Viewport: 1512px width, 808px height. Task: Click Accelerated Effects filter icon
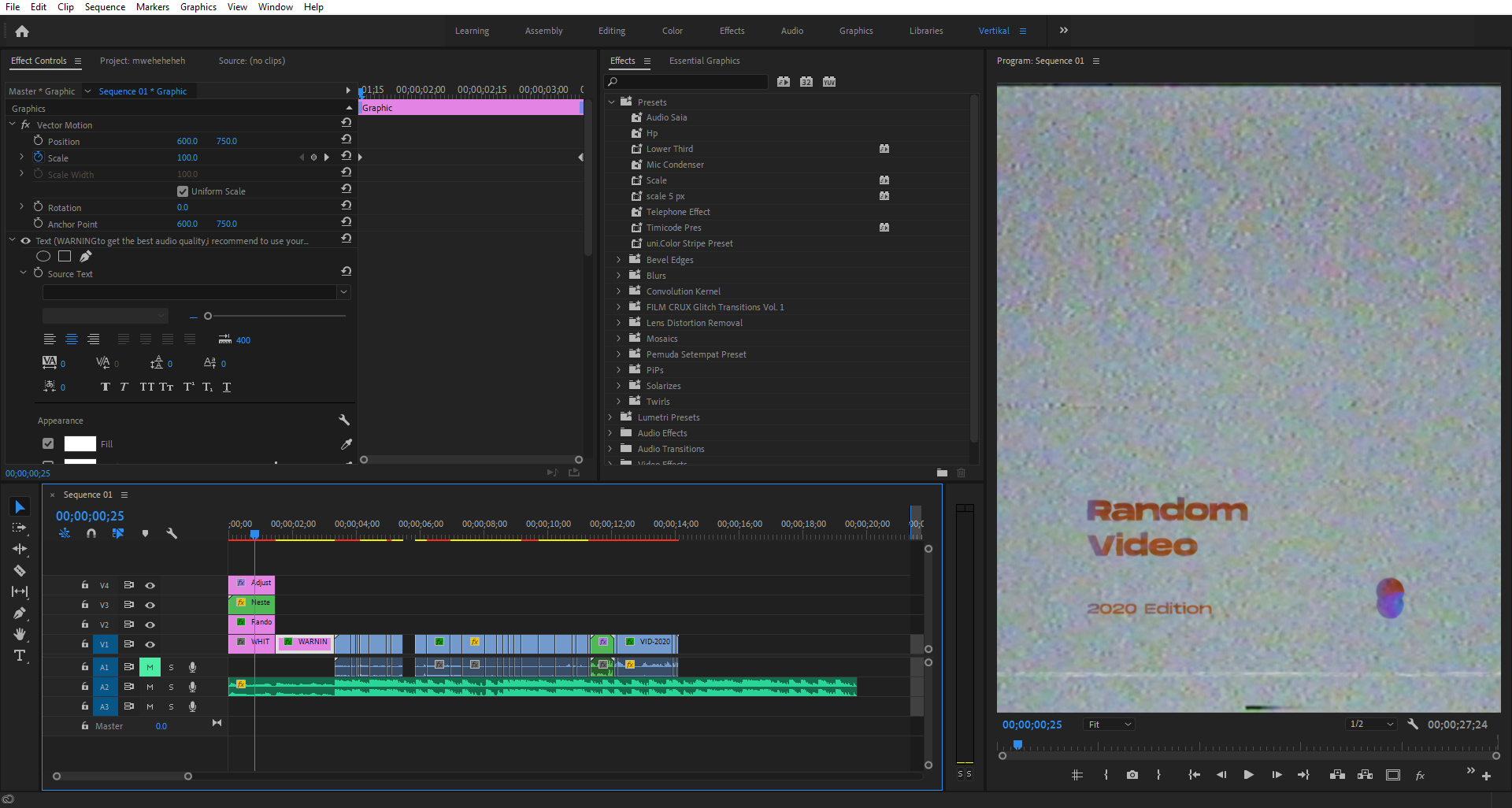pyautogui.click(x=784, y=82)
